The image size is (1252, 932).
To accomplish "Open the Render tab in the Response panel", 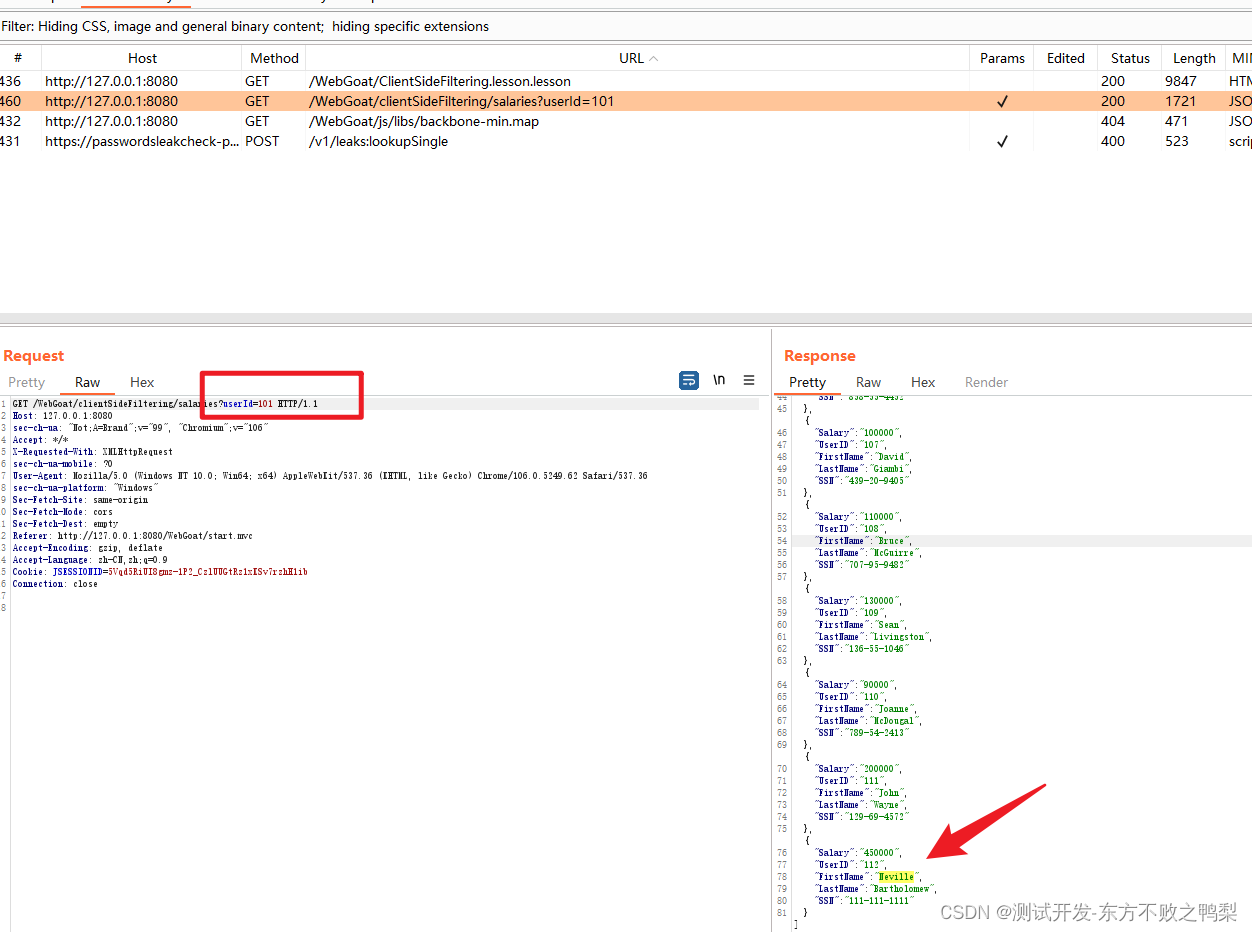I will (x=986, y=382).
